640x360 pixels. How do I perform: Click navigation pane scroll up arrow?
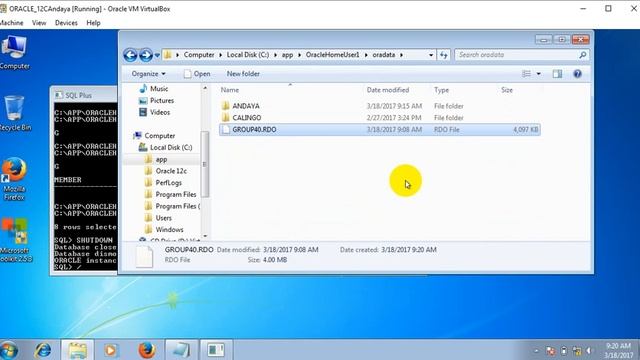tap(205, 88)
